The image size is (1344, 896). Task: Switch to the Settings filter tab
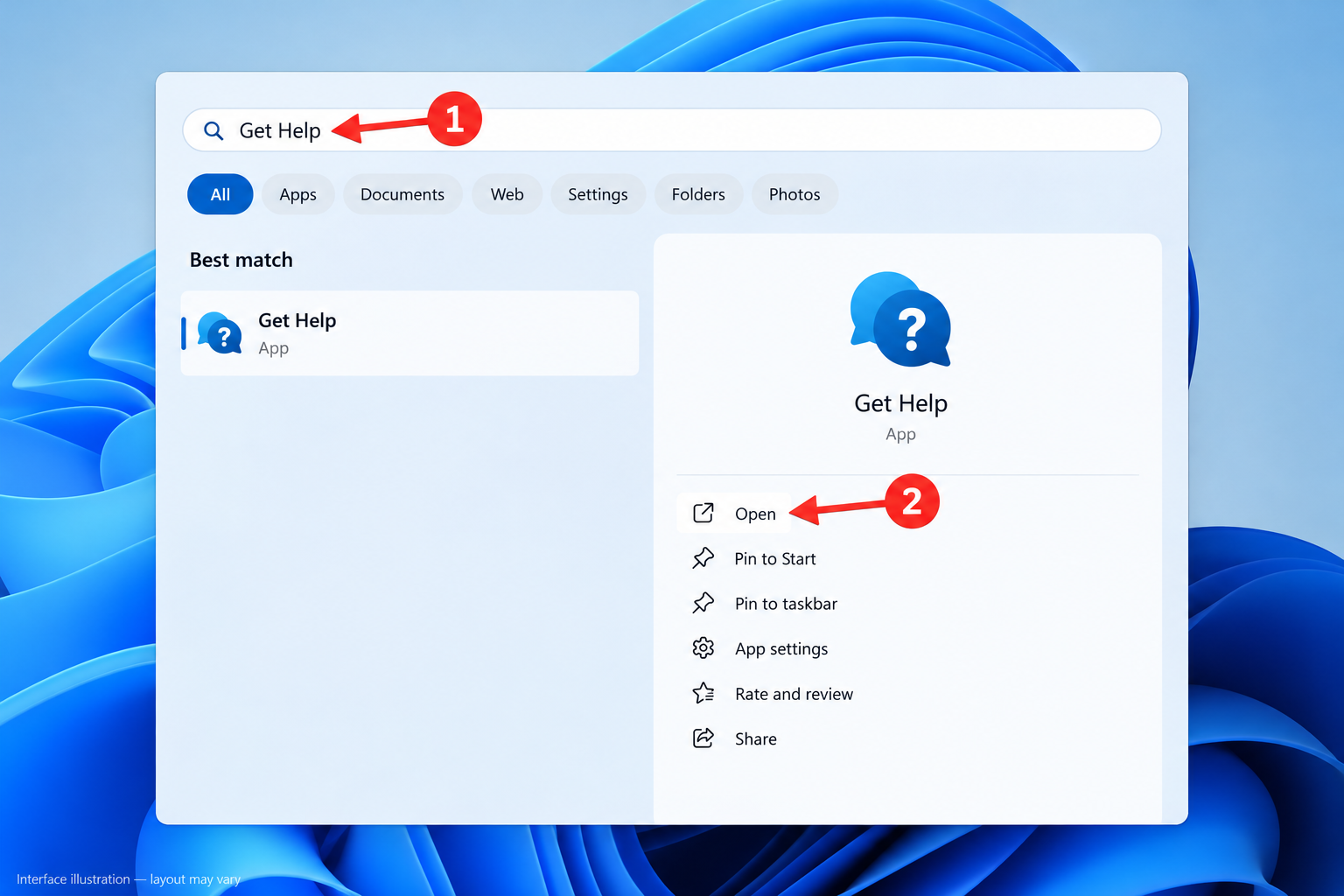[x=598, y=194]
